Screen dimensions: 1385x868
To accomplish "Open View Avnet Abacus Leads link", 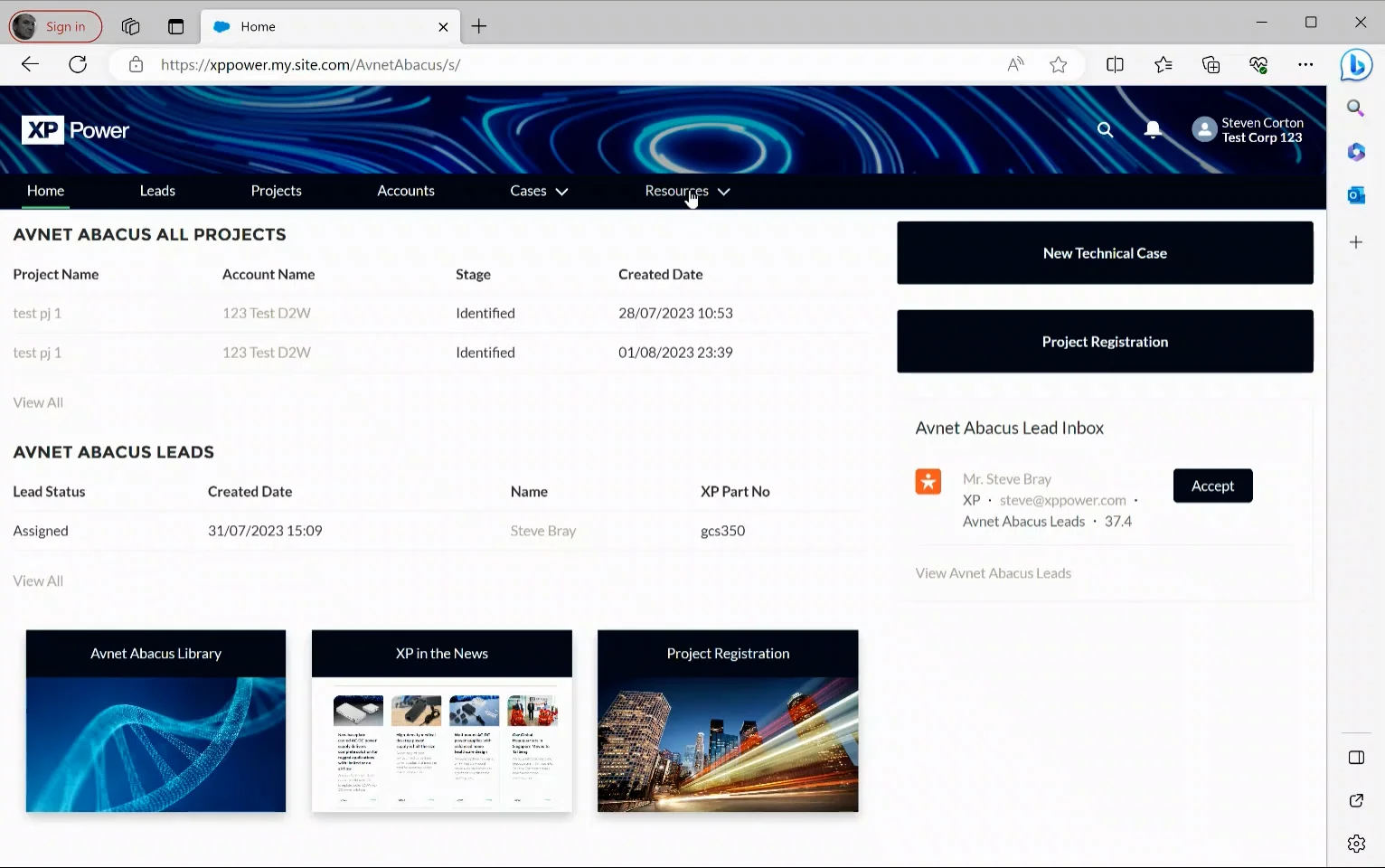I will [x=993, y=573].
